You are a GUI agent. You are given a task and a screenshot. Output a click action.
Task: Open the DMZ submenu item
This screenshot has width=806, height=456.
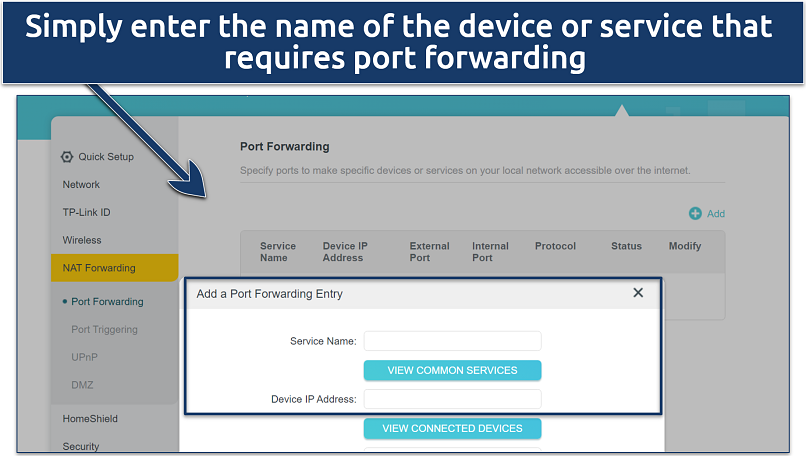click(82, 385)
